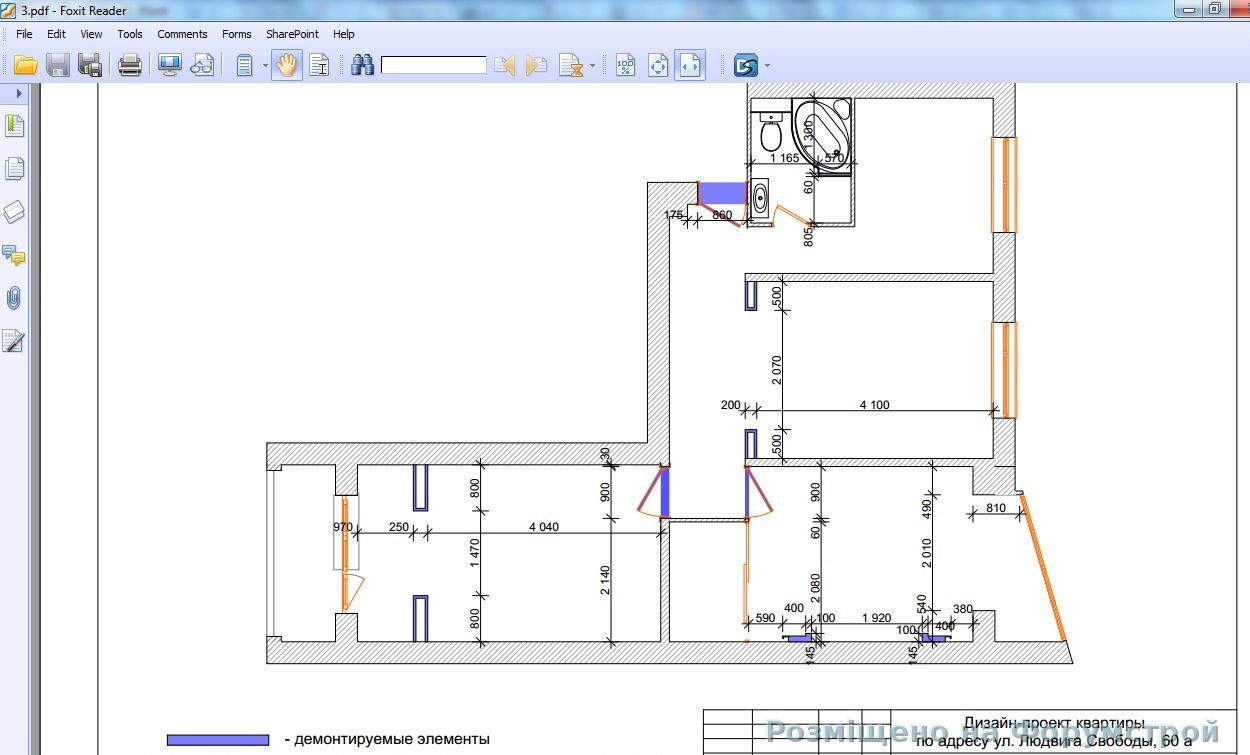This screenshot has width=1250, height=755.
Task: Open the Layers panel
Action: (14, 212)
